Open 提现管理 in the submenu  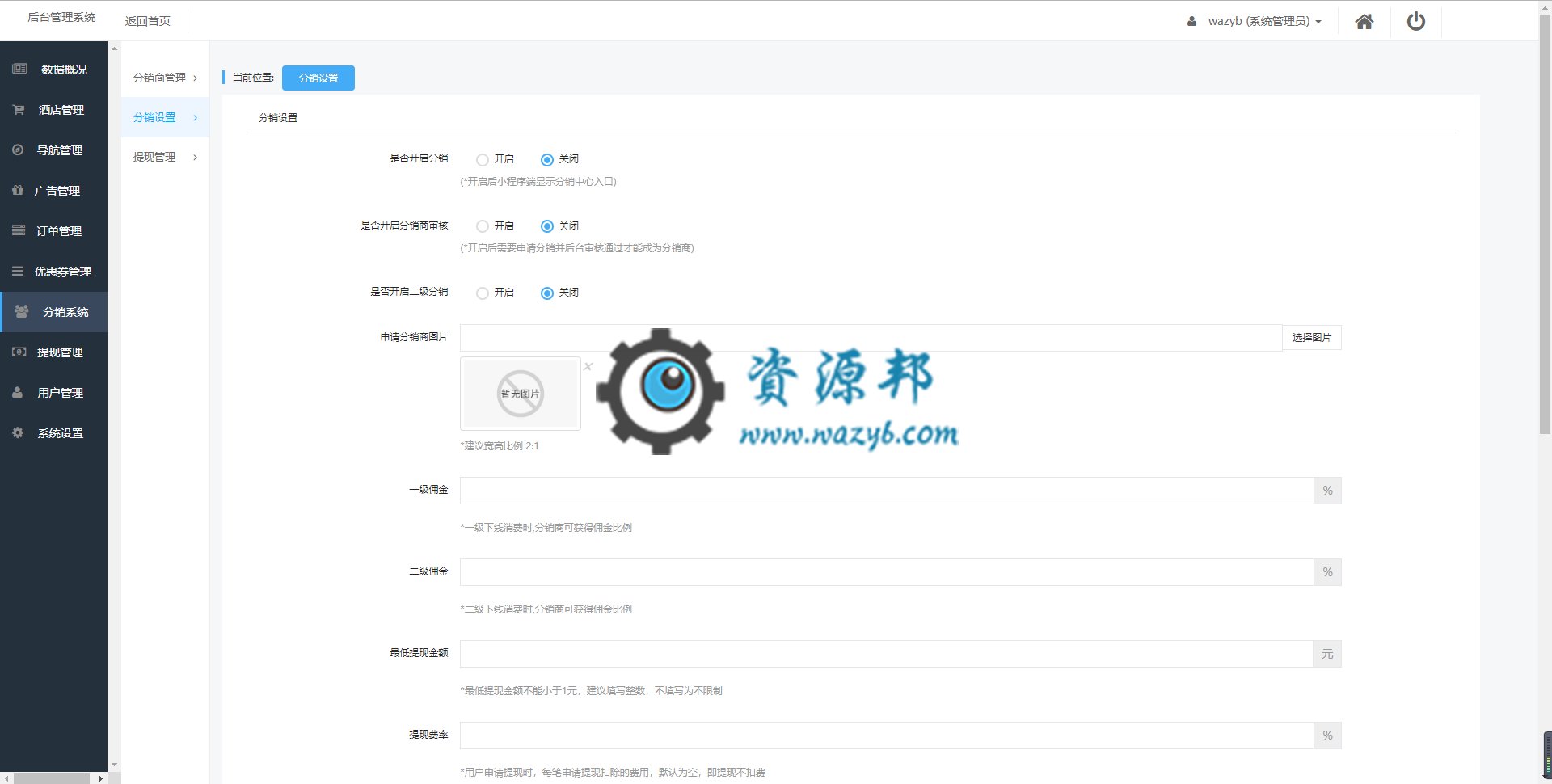tap(154, 157)
